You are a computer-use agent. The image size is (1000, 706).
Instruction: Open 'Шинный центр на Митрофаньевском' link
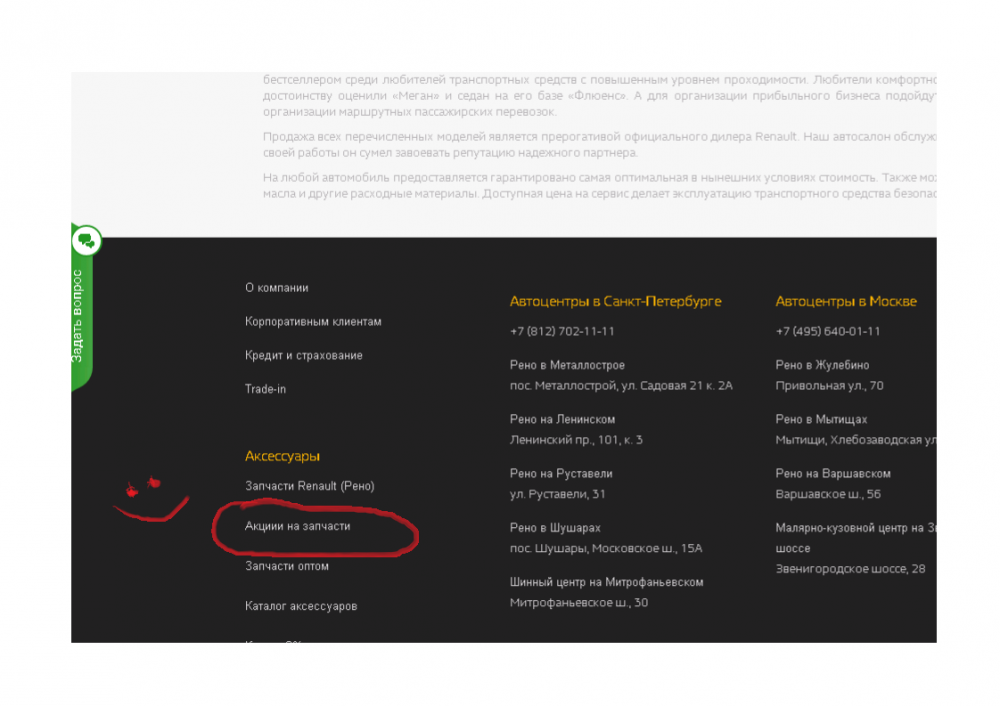coord(607,582)
